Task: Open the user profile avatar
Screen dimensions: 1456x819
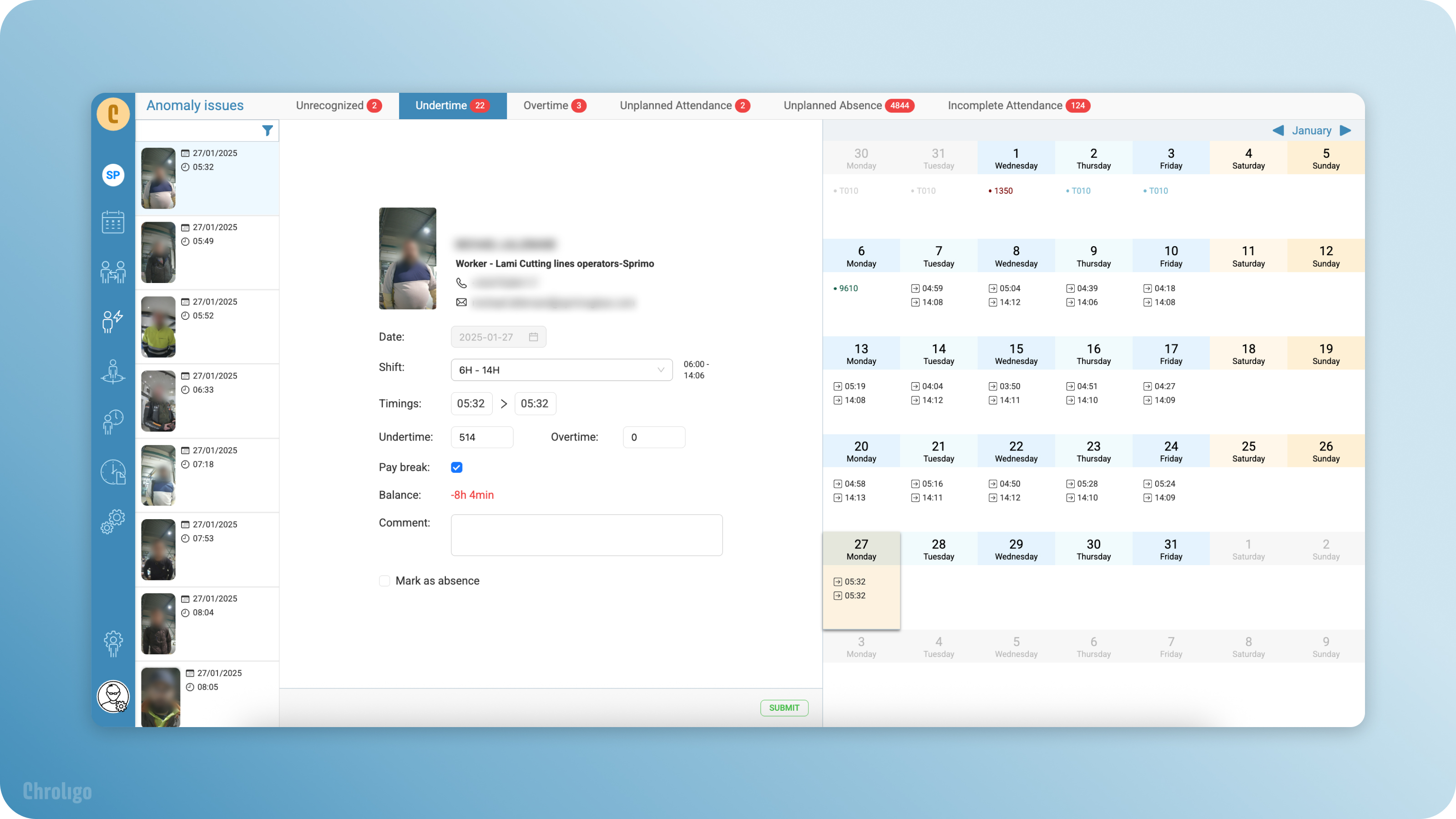Action: pos(113,696)
